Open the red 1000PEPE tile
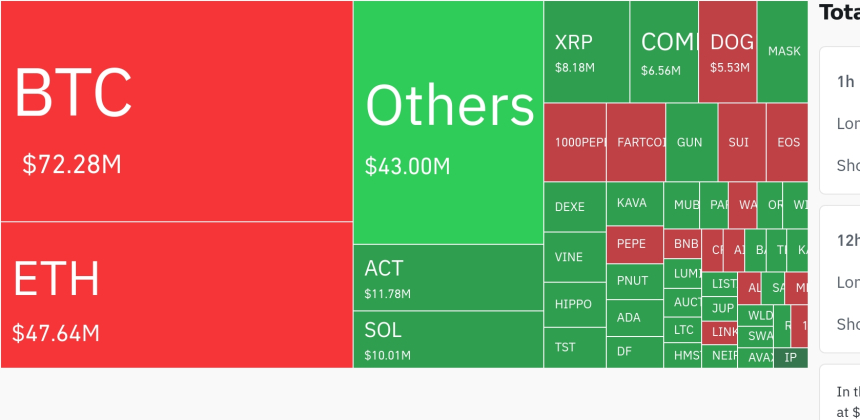This screenshot has width=860, height=420. [575, 142]
